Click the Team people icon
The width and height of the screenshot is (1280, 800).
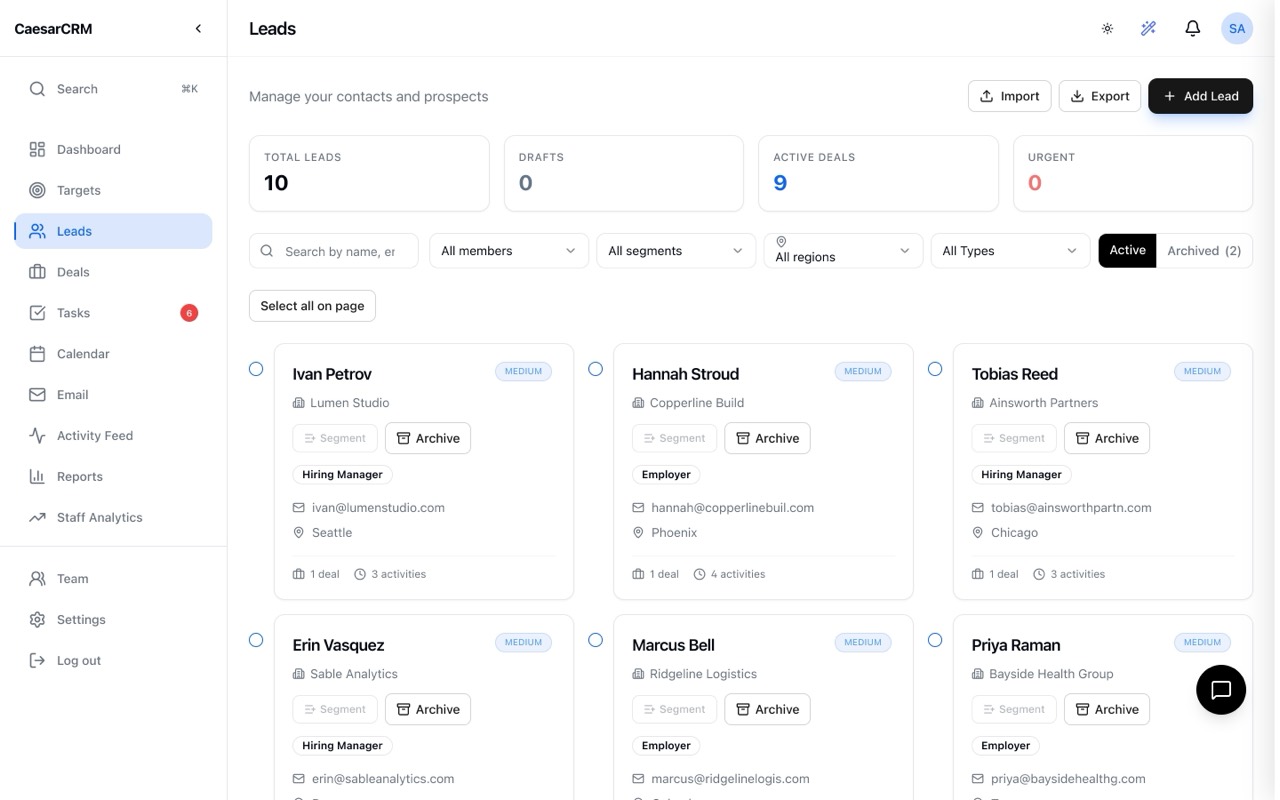[37, 579]
